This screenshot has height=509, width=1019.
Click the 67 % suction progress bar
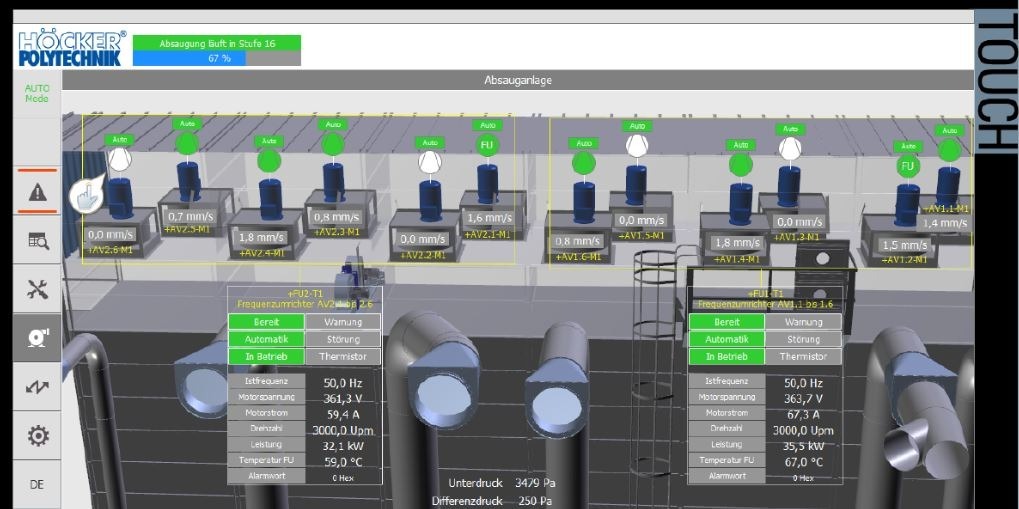coord(217,59)
